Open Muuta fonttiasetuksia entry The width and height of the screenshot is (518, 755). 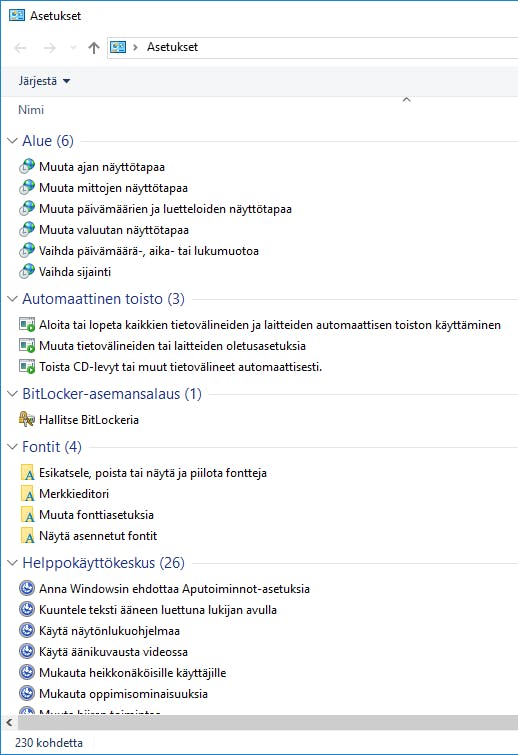(96, 515)
